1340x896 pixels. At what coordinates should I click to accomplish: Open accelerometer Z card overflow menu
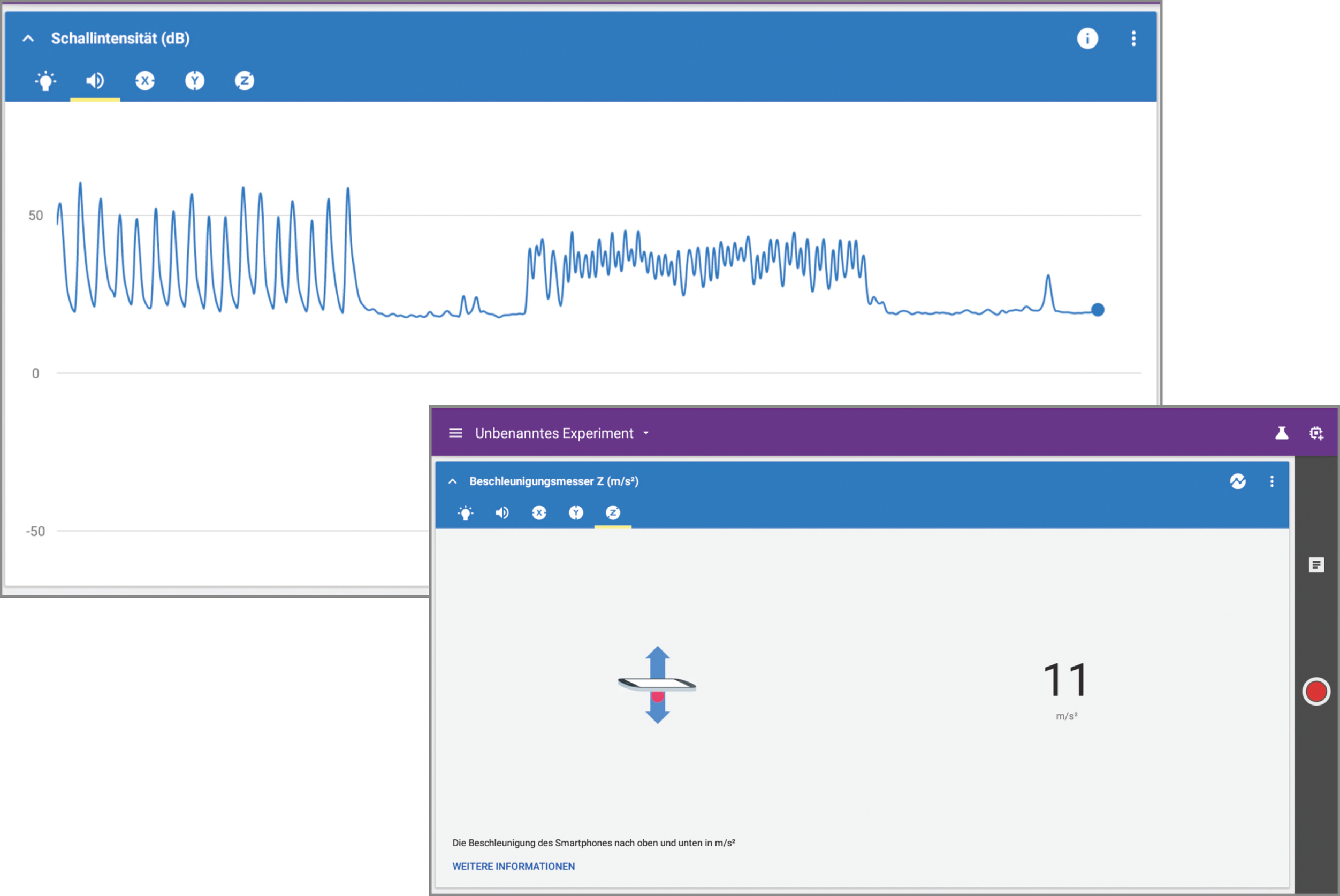point(1272,481)
